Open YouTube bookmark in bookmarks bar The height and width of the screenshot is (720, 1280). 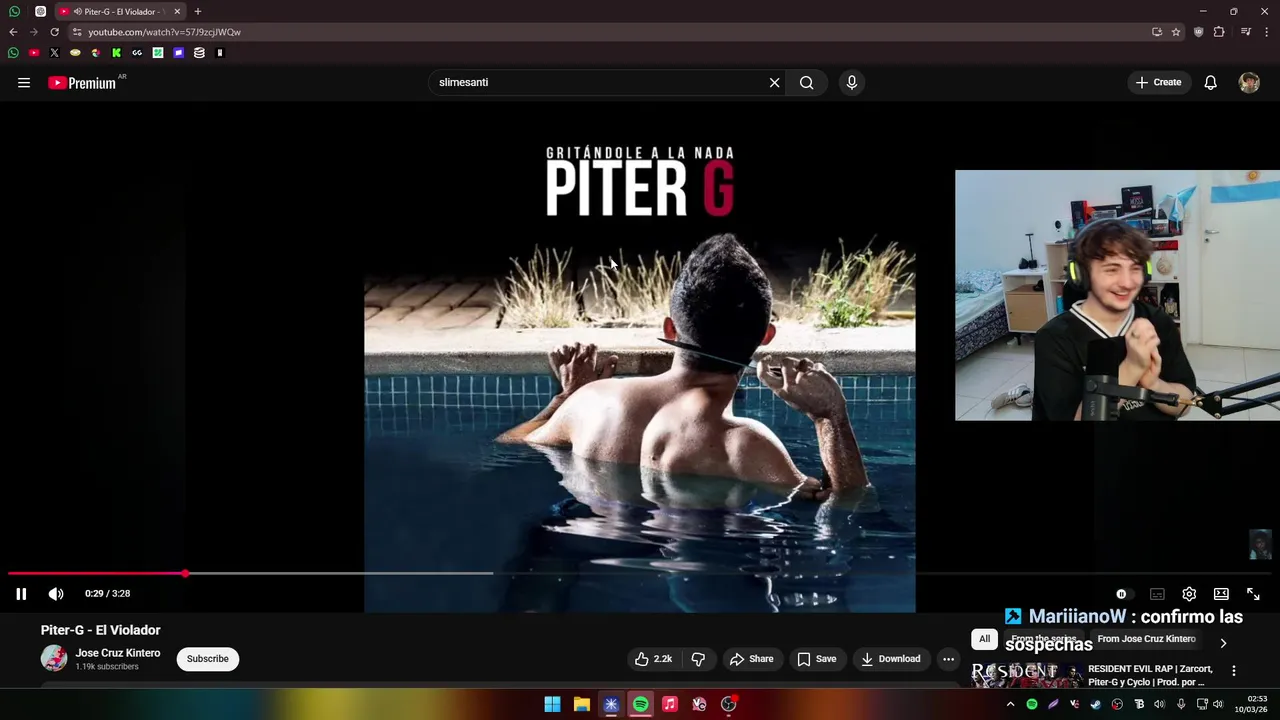[x=34, y=53]
